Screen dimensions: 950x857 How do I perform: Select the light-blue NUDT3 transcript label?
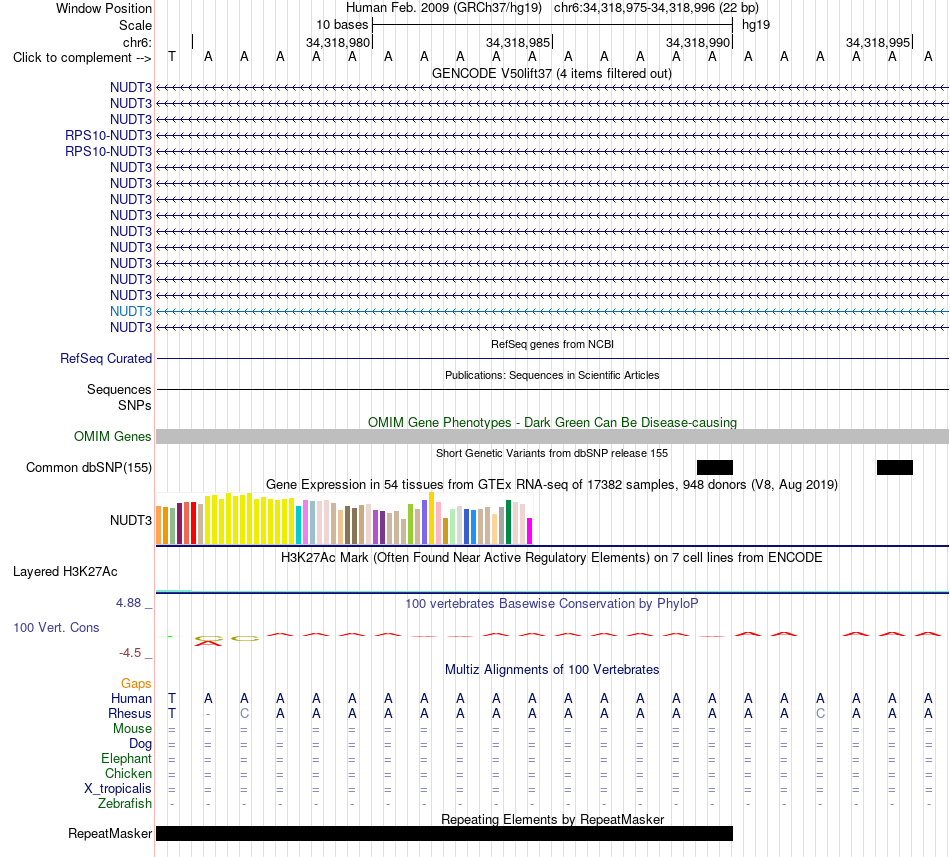point(131,311)
